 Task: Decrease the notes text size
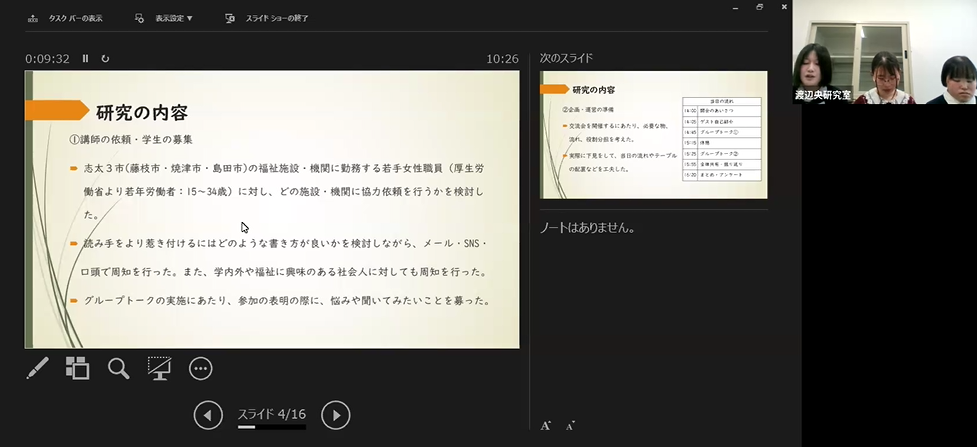570,426
